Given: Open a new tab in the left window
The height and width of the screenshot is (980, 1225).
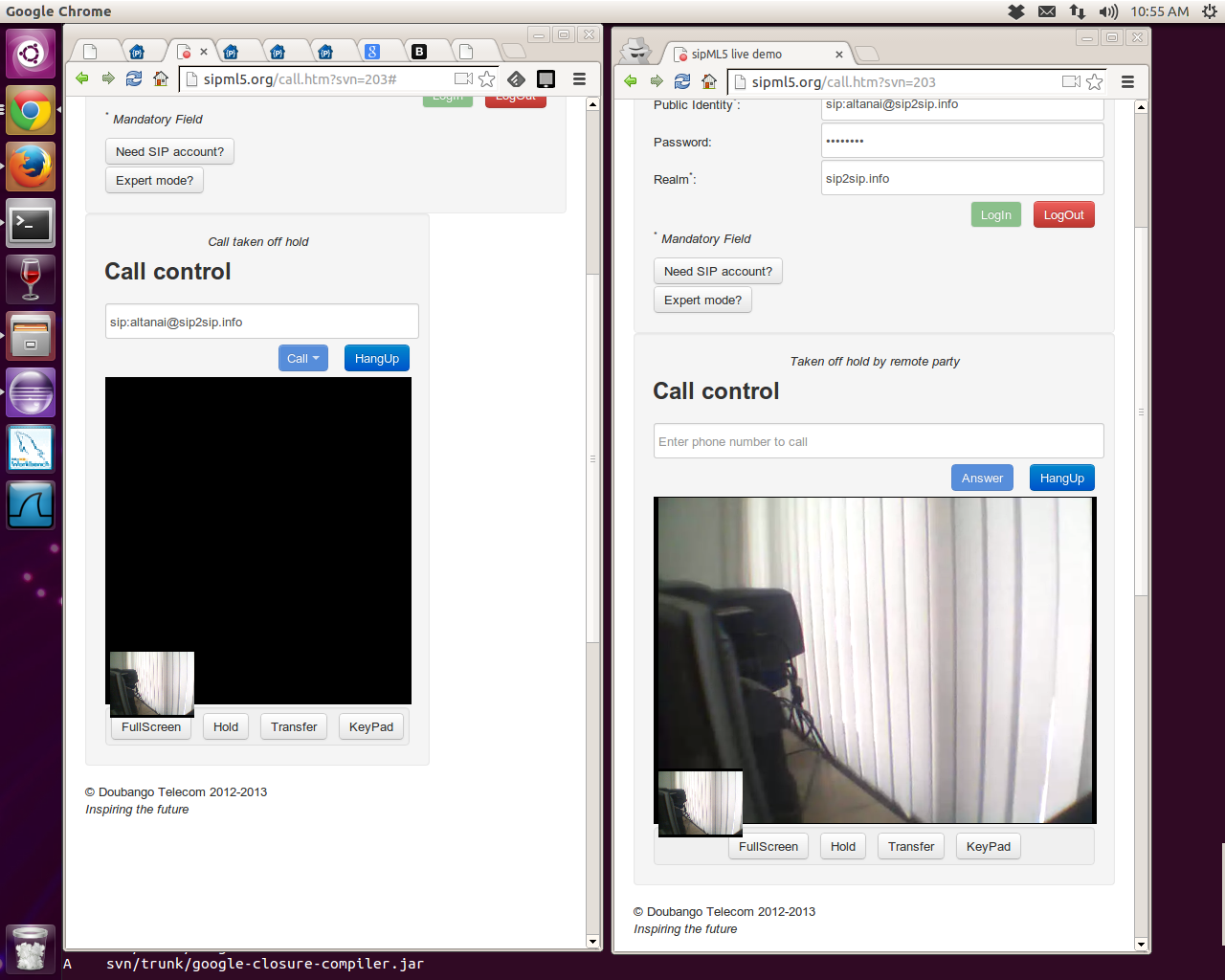Looking at the screenshot, I should tap(513, 51).
